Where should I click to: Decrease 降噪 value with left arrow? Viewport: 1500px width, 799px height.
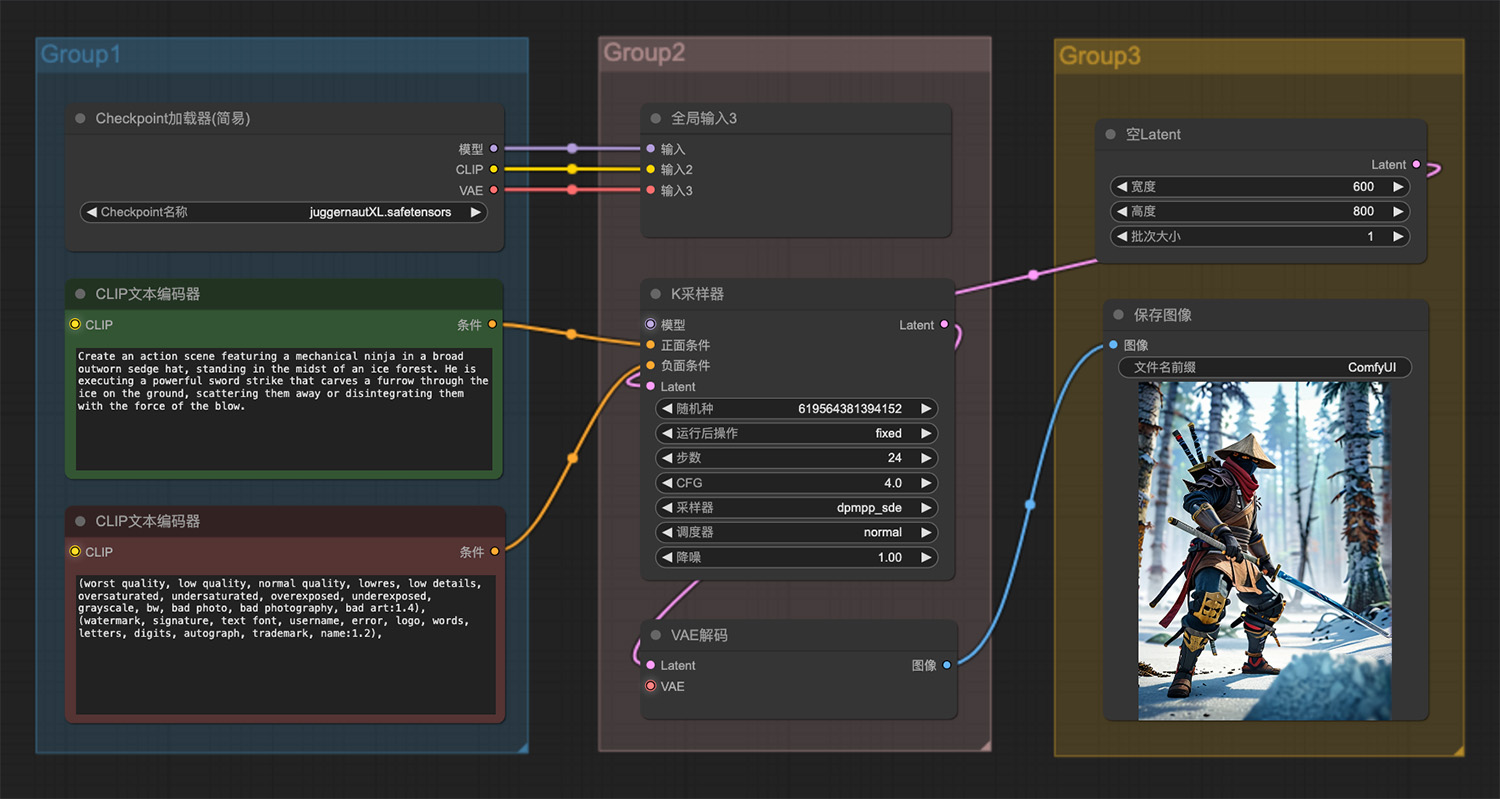point(667,558)
